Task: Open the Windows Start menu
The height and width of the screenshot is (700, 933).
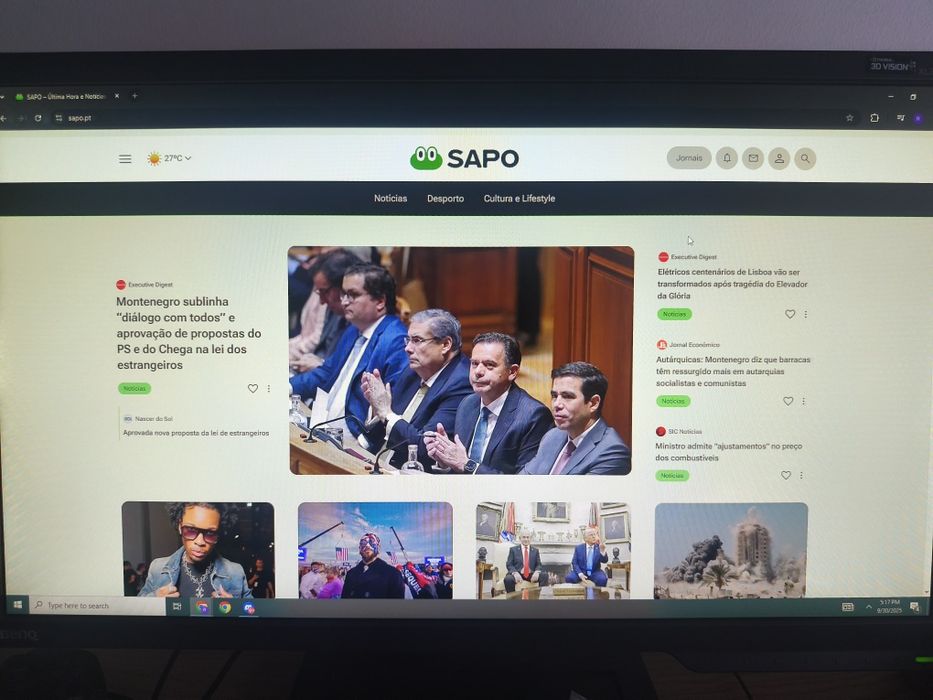Action: point(18,605)
